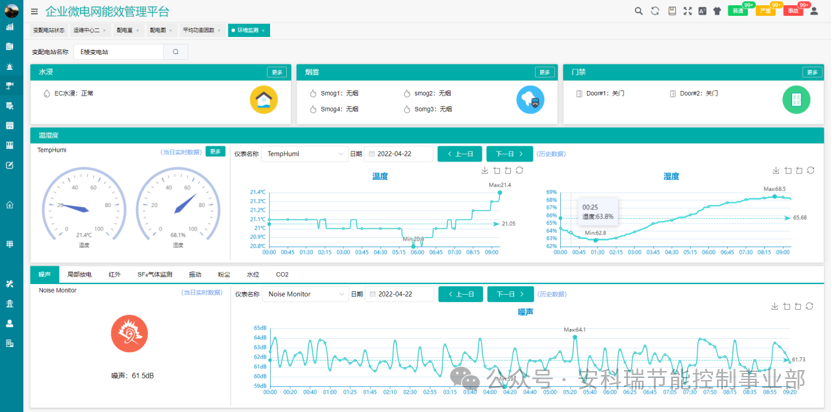Open the alarm siren sidebar icon
832x412 pixels.
10,66
